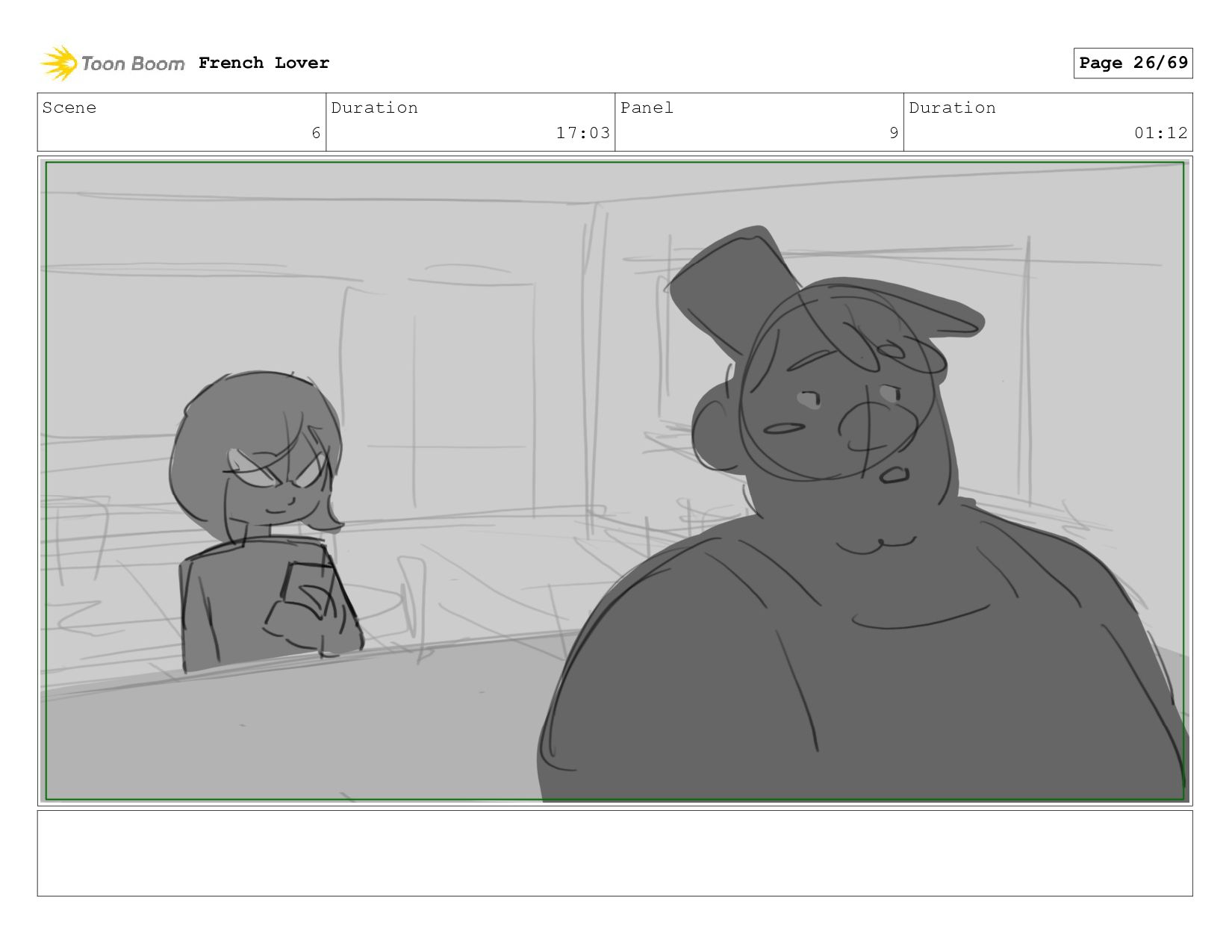Click the storyboard panel sketch thumbnail
This screenshot has width=1232, height=952.
click(615, 481)
